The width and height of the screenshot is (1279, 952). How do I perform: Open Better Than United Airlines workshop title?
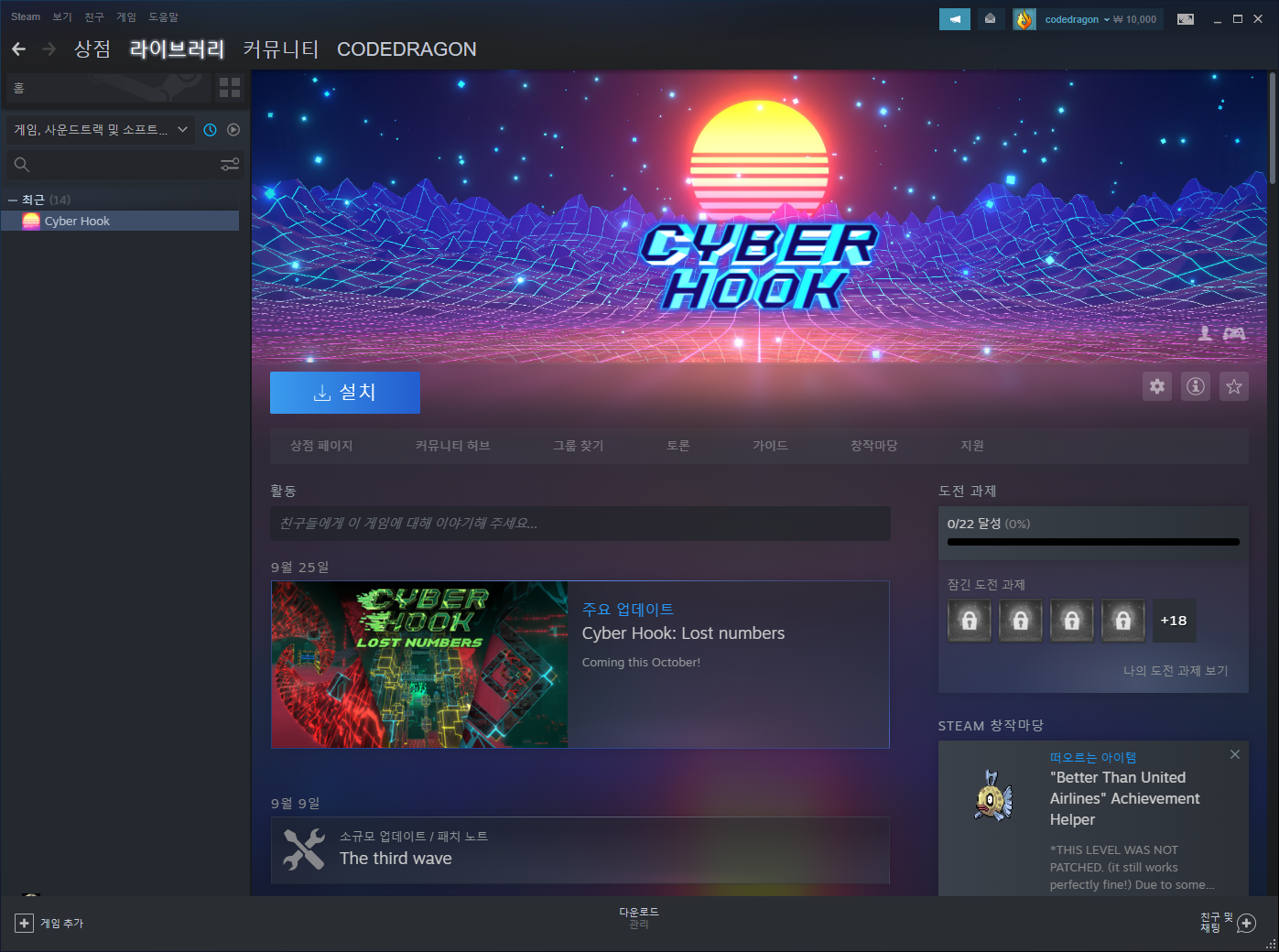click(x=1125, y=798)
